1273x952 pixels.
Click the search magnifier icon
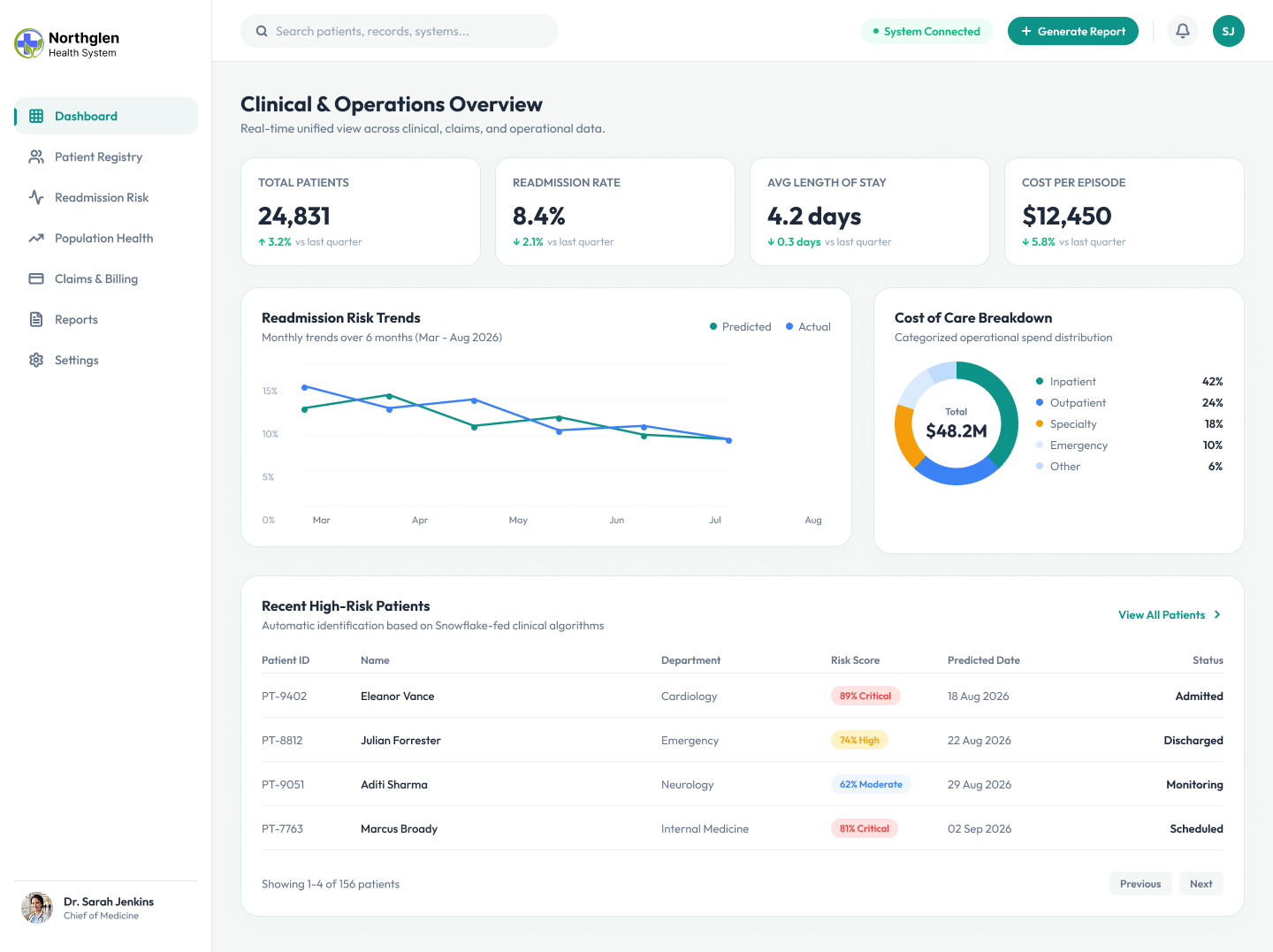[x=262, y=31]
